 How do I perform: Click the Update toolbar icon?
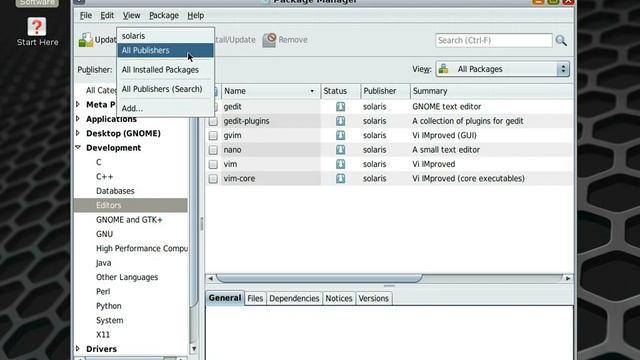(x=86, y=40)
